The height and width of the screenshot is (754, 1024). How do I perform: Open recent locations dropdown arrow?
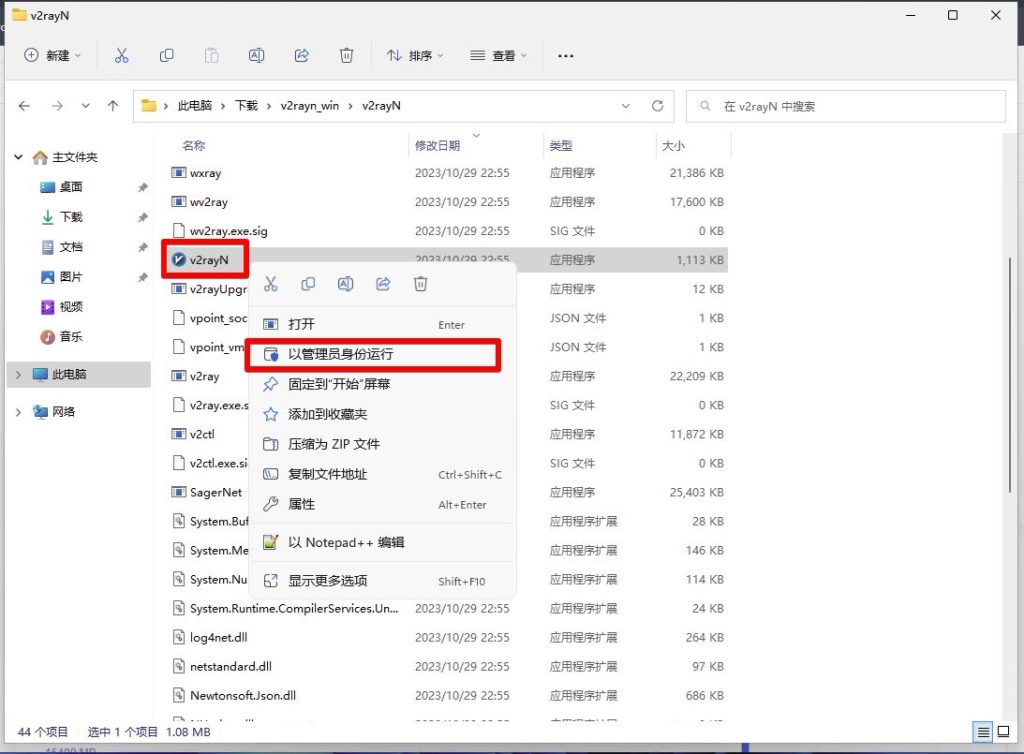click(x=86, y=106)
